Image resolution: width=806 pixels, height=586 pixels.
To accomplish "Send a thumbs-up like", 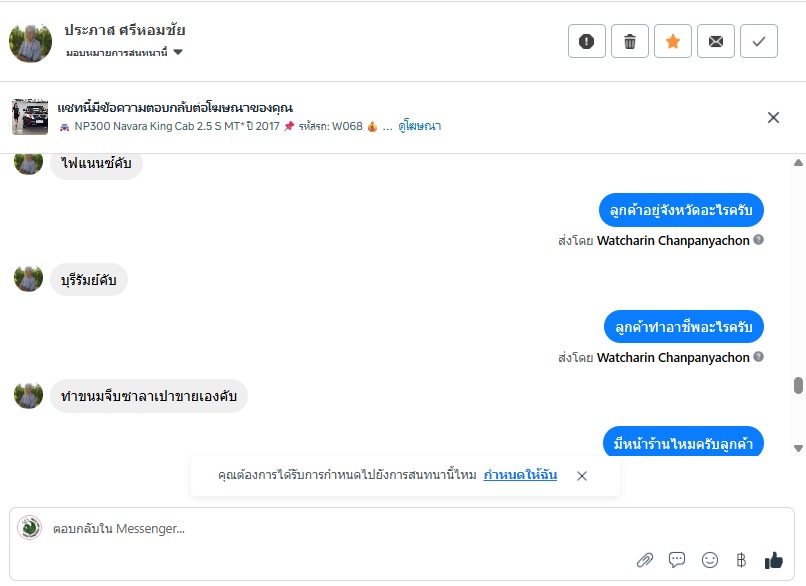I will coord(773,560).
